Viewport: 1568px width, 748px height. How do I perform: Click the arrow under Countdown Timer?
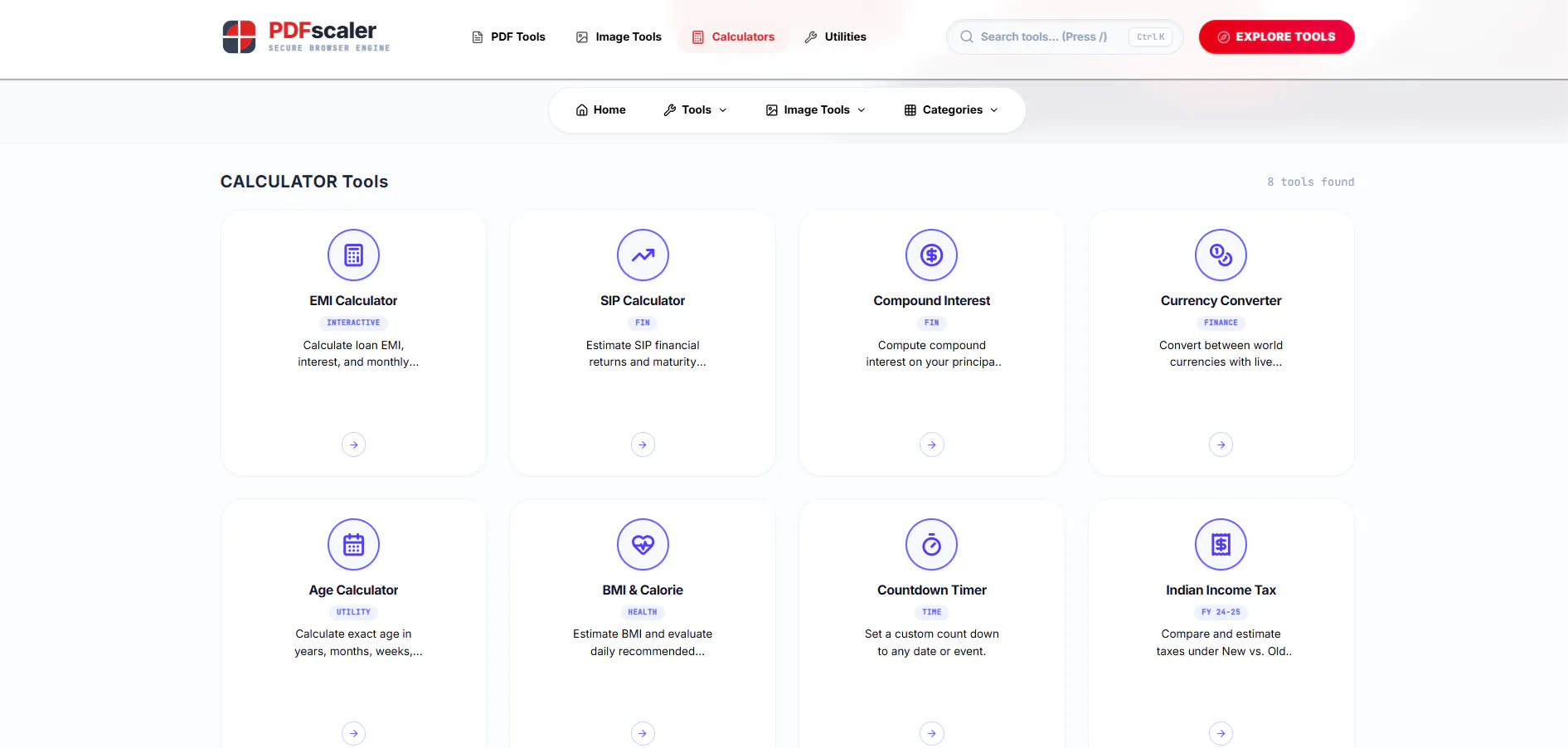(931, 734)
